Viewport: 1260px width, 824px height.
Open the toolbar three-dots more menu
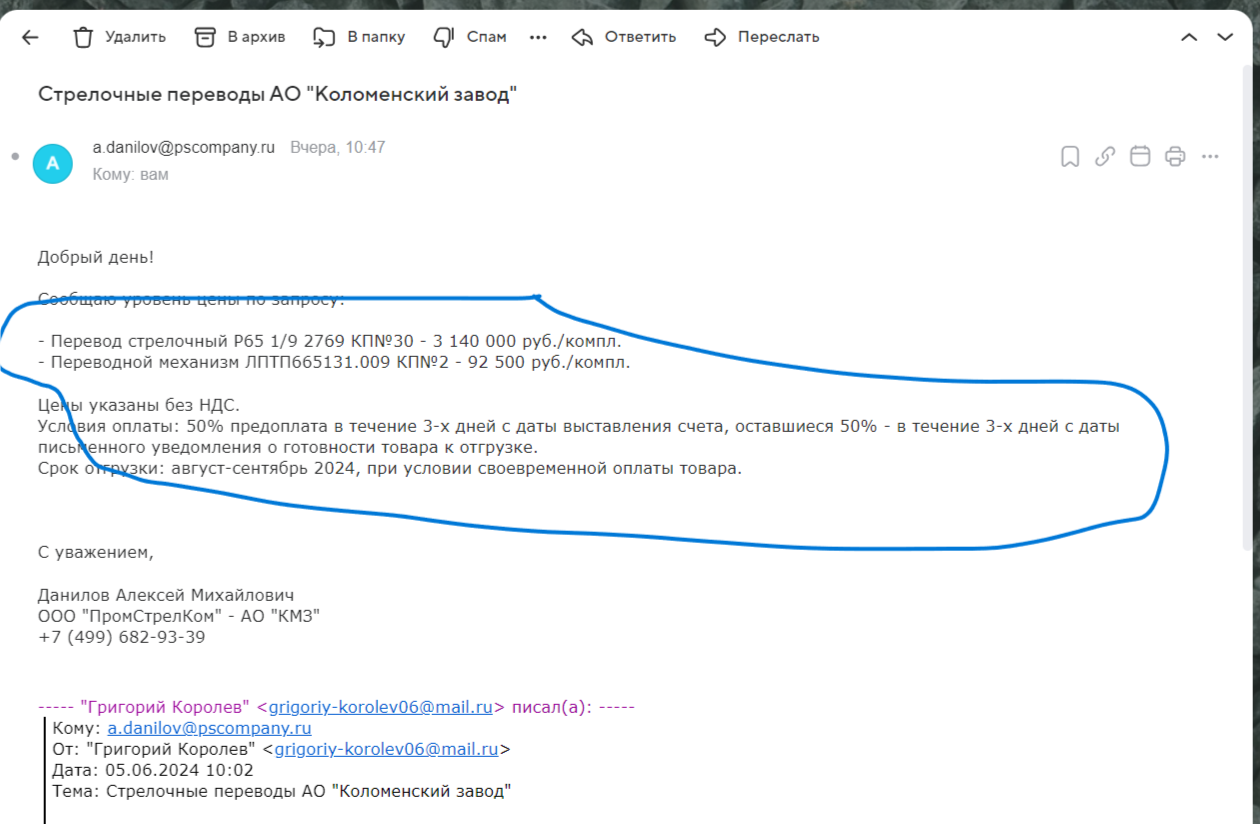pyautogui.click(x=538, y=37)
